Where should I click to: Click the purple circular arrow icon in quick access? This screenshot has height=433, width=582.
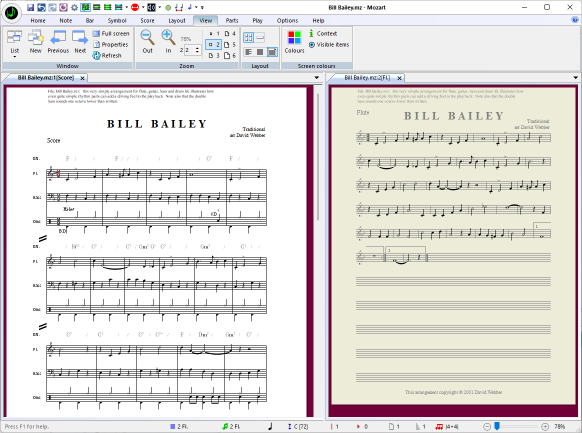[63, 7]
